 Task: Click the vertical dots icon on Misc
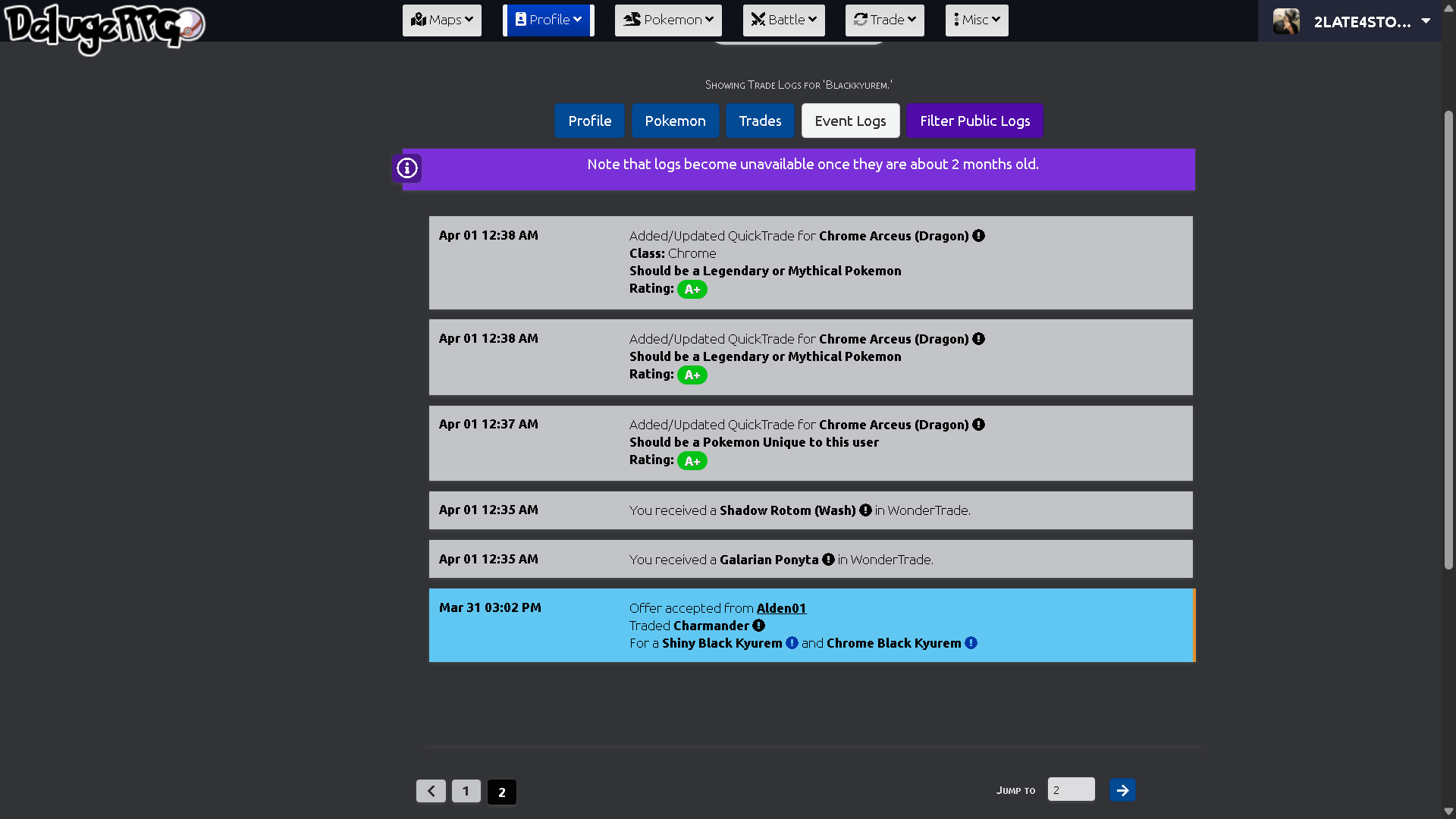point(956,20)
